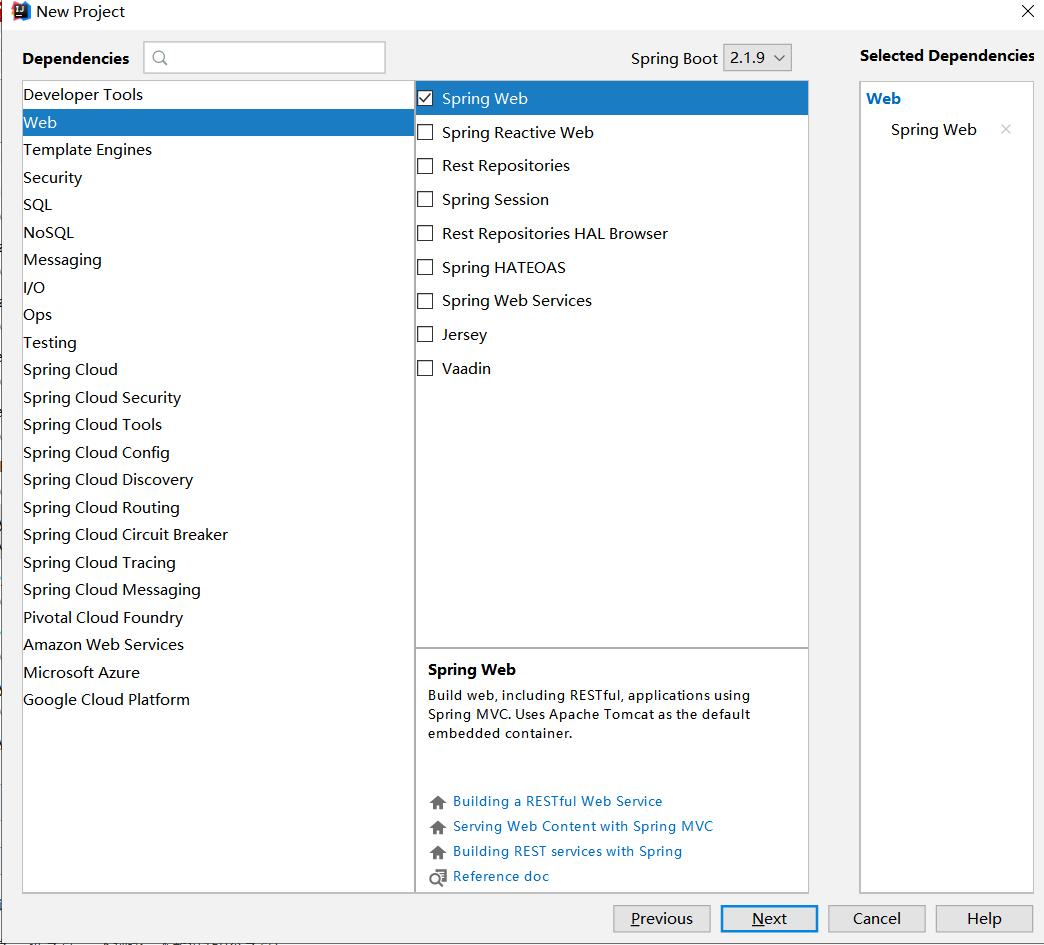
Task: Open the Reference doc link
Action: pyautogui.click(x=501, y=877)
